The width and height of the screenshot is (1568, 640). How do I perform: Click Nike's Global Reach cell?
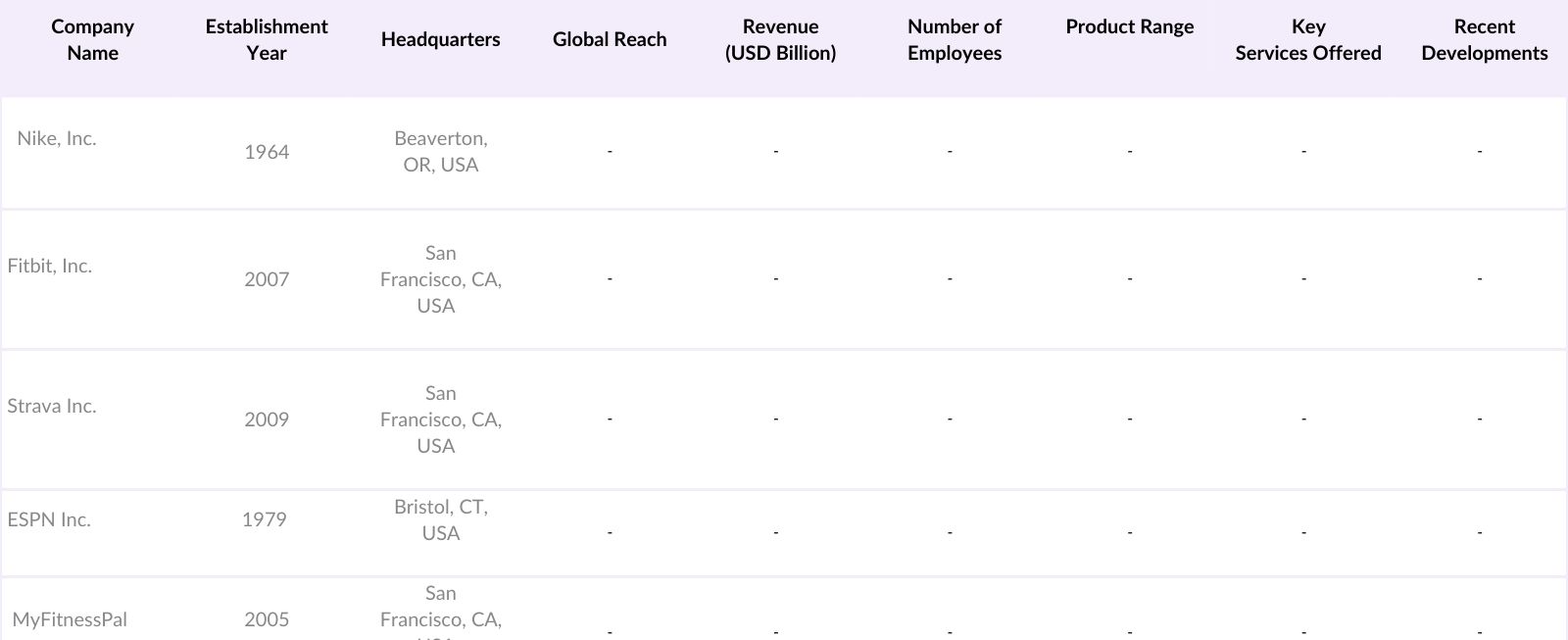pyautogui.click(x=610, y=152)
